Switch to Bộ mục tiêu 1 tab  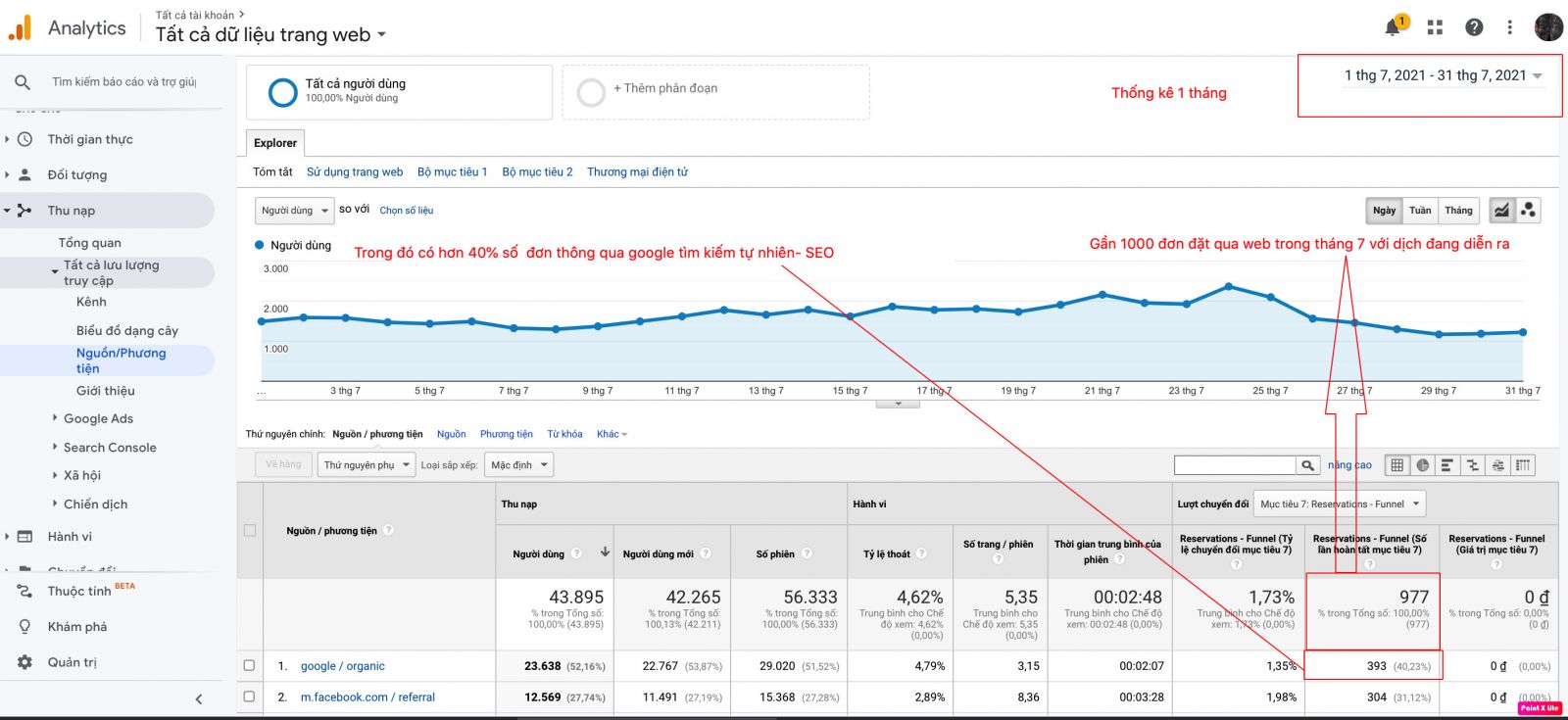(x=452, y=172)
